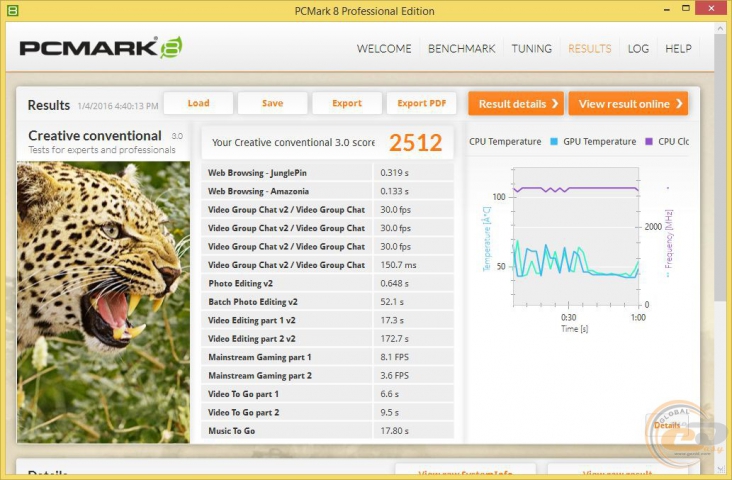Click View result online button
This screenshot has height=480, width=732.
click(x=628, y=104)
